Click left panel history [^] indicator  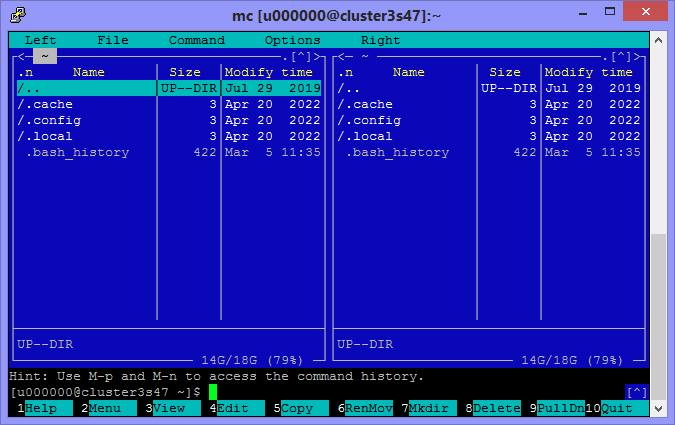pyautogui.click(x=304, y=57)
